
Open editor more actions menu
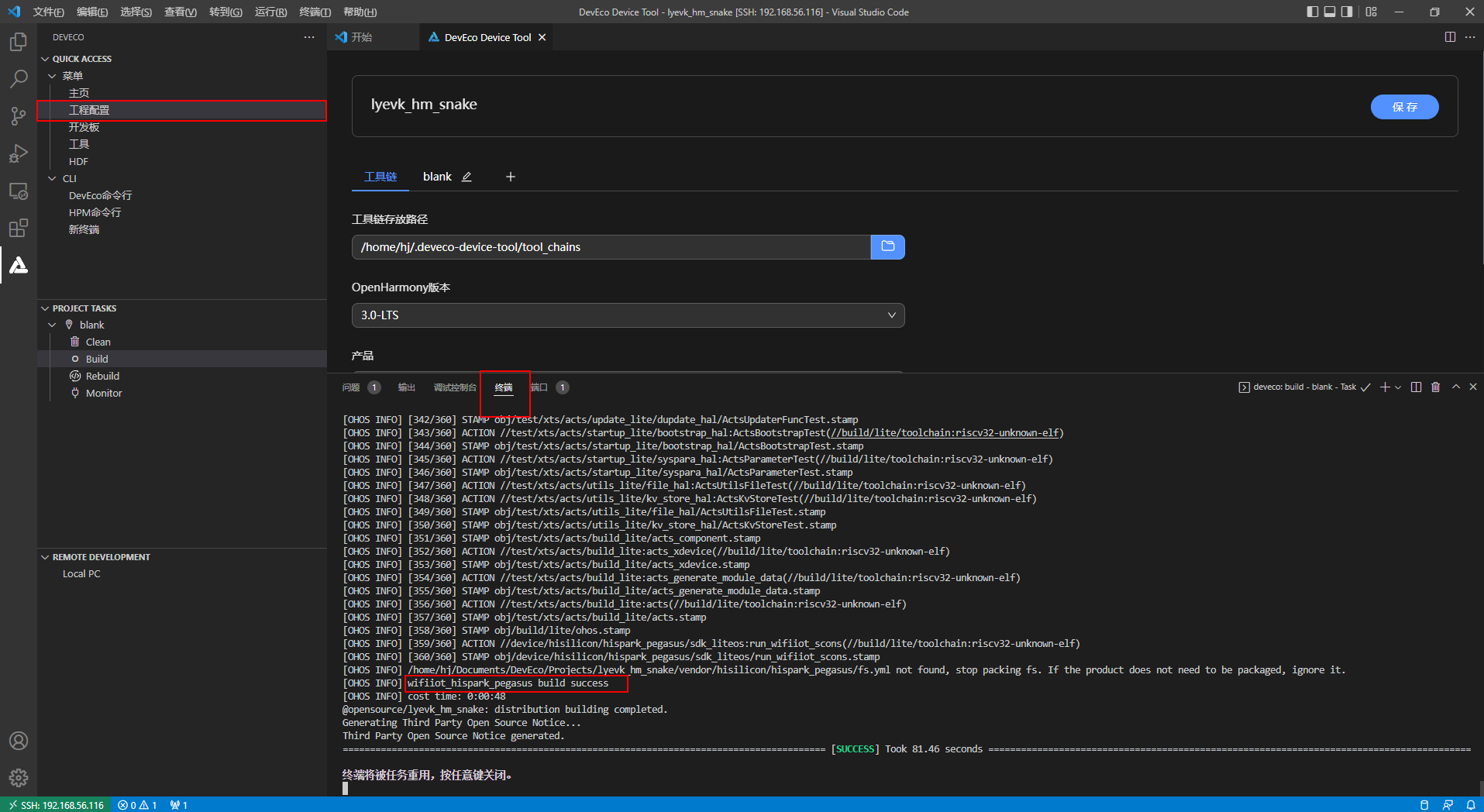(x=1470, y=37)
